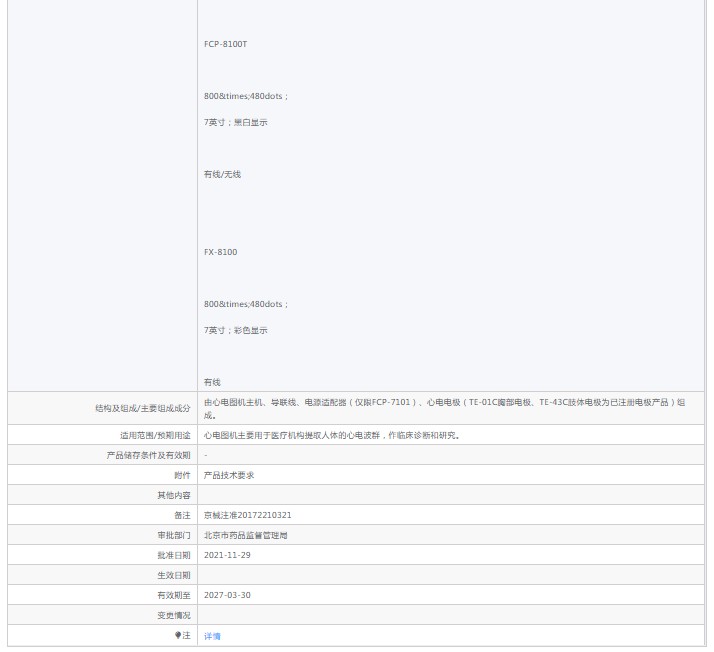Image resolution: width=714 pixels, height=652 pixels.
Task: Click the 有线/无线 connection text
Action: 222,174
